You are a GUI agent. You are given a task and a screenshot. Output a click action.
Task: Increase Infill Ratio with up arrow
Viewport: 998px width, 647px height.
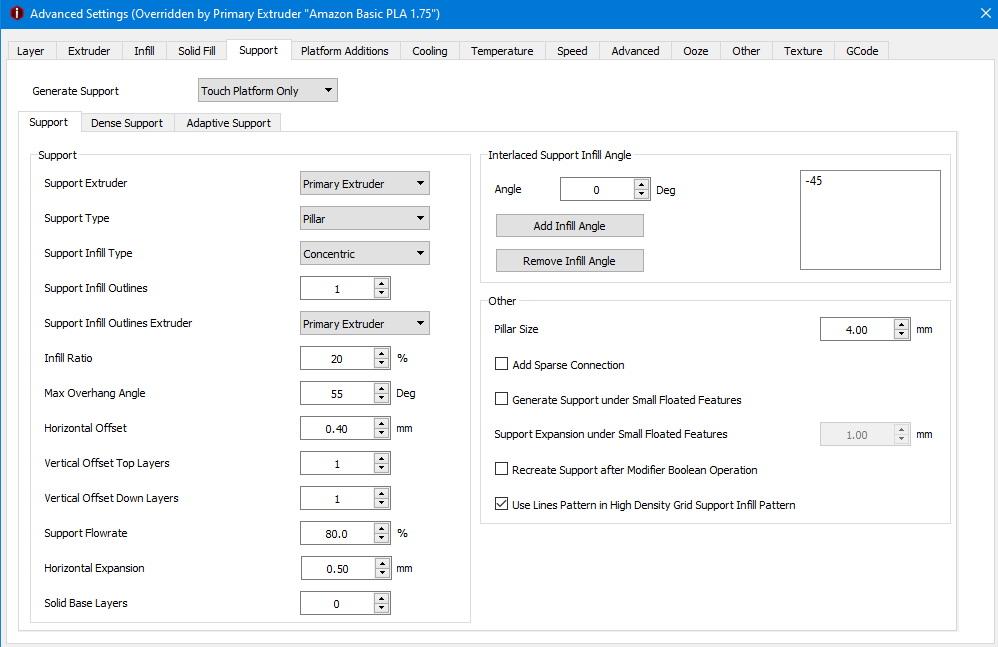tap(381, 353)
